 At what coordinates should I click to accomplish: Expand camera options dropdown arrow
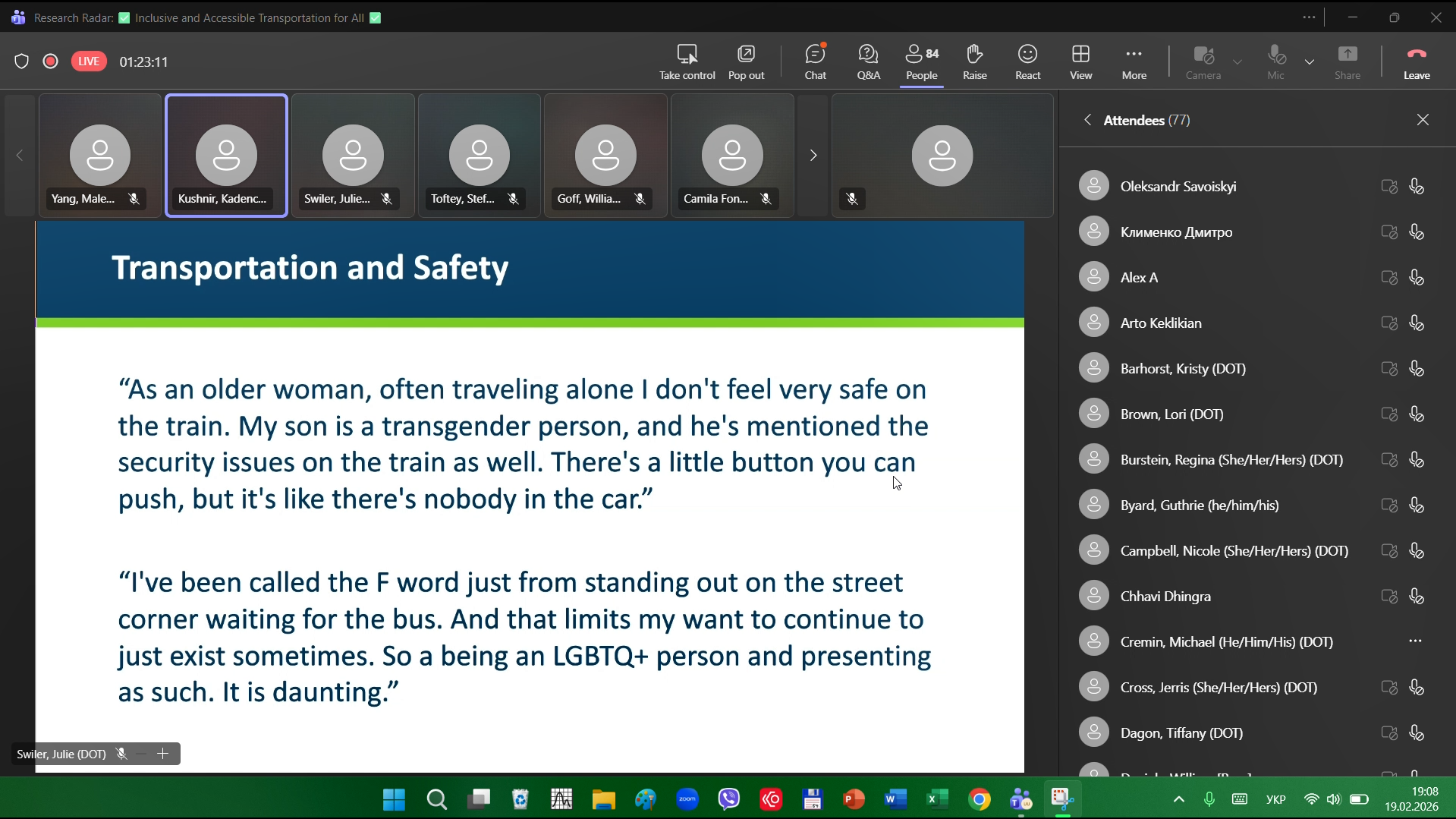click(1237, 61)
